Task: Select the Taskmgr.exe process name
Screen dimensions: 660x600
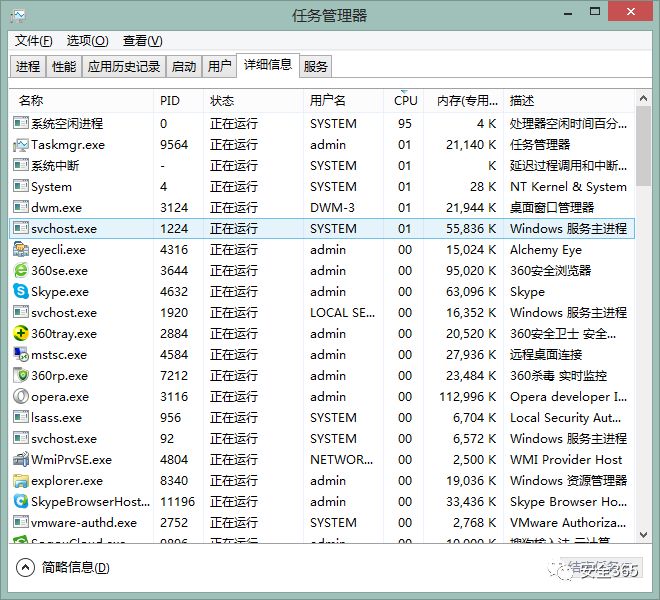Action: [x=68, y=145]
